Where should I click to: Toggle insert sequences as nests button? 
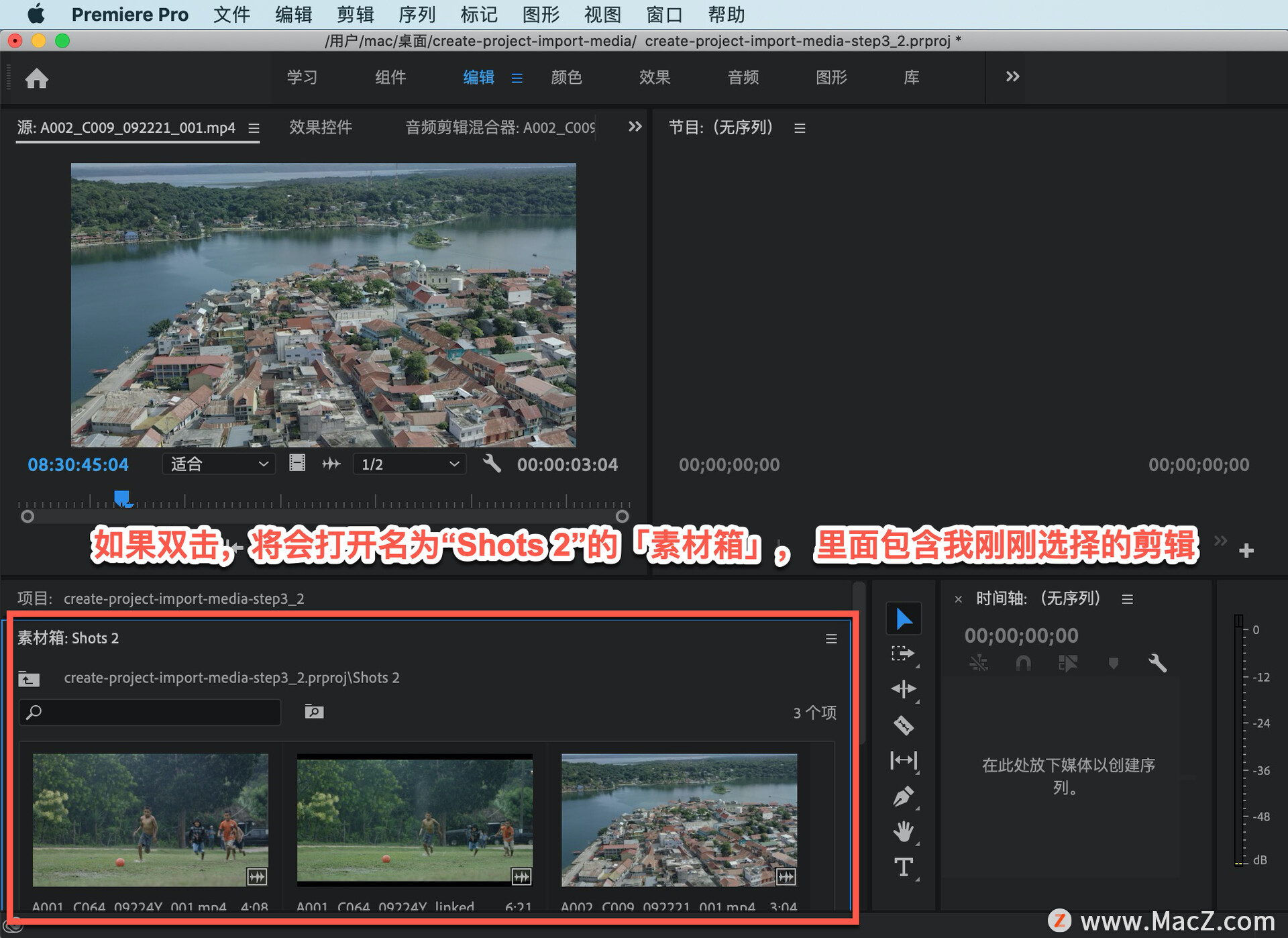pos(979,664)
